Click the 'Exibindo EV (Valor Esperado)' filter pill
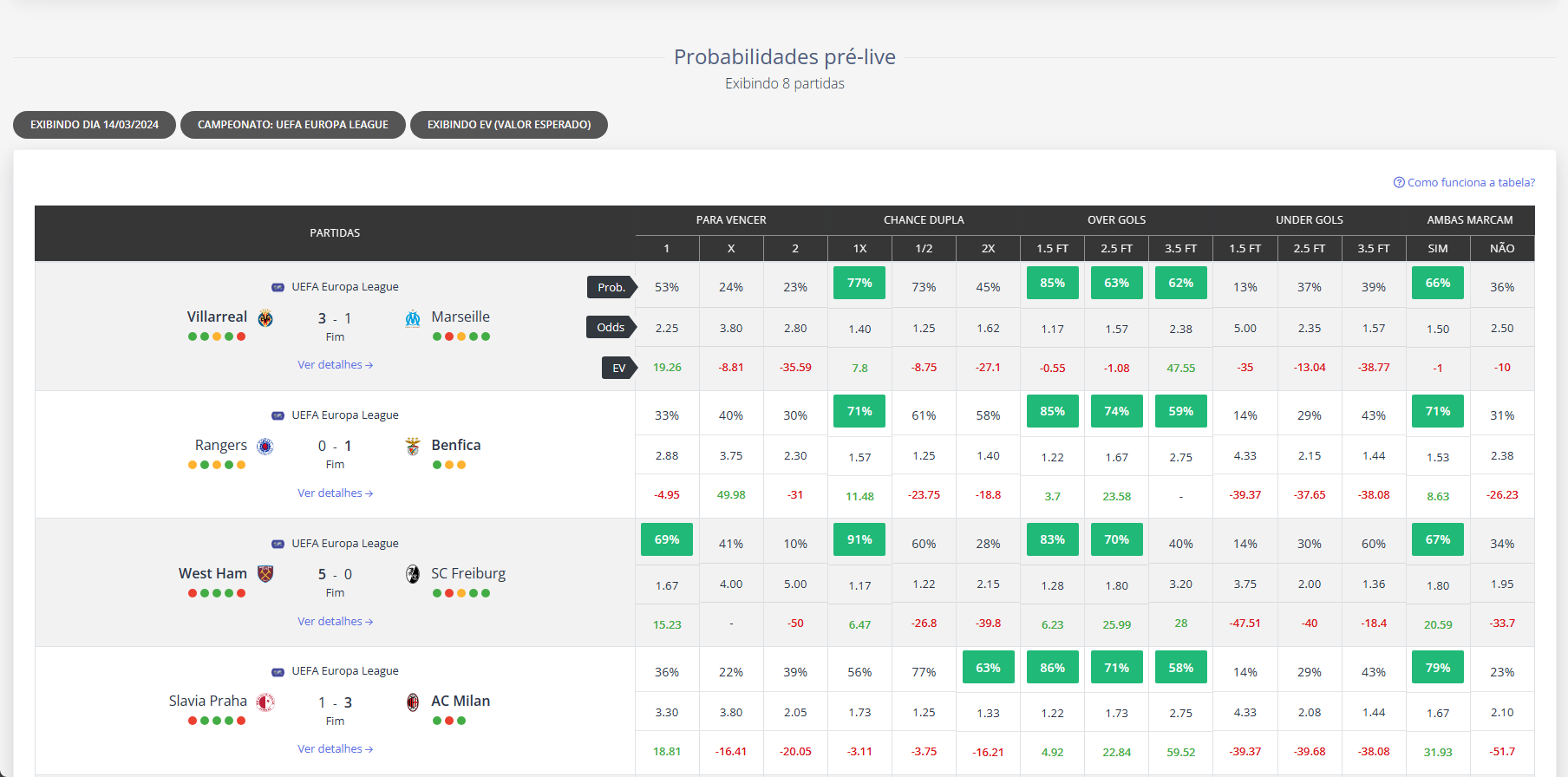Image resolution: width=1568 pixels, height=777 pixels. tap(509, 125)
